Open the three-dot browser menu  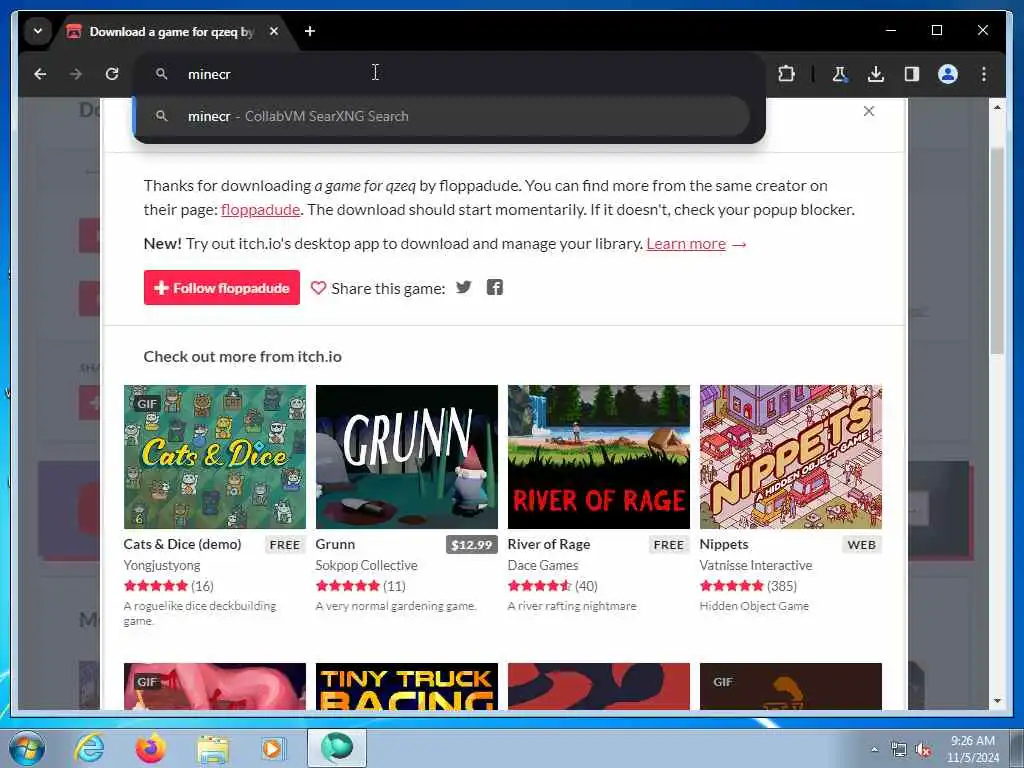(984, 74)
